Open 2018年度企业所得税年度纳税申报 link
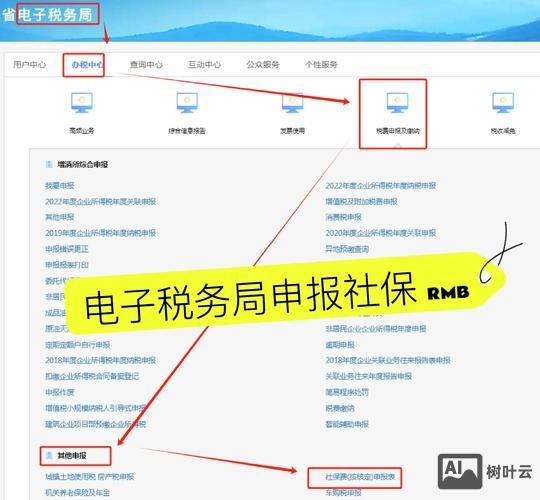The height and width of the screenshot is (500, 540). click(x=101, y=360)
